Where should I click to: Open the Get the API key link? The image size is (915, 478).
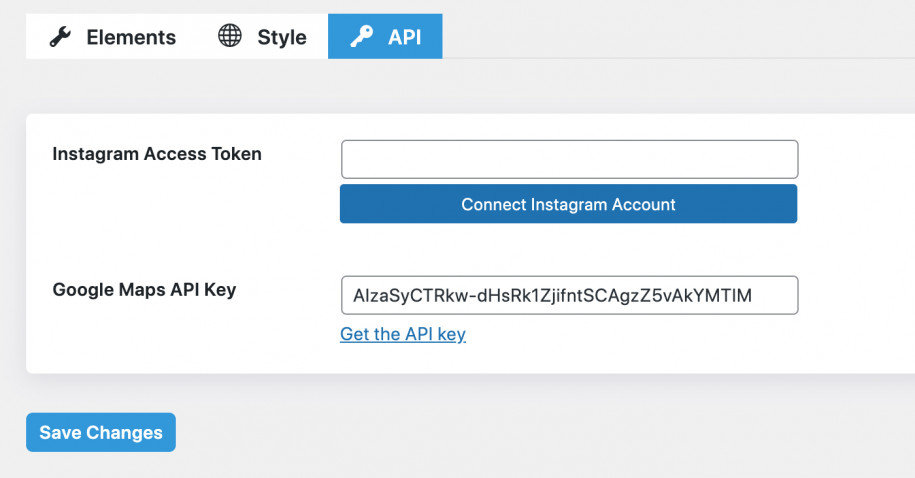coord(403,334)
